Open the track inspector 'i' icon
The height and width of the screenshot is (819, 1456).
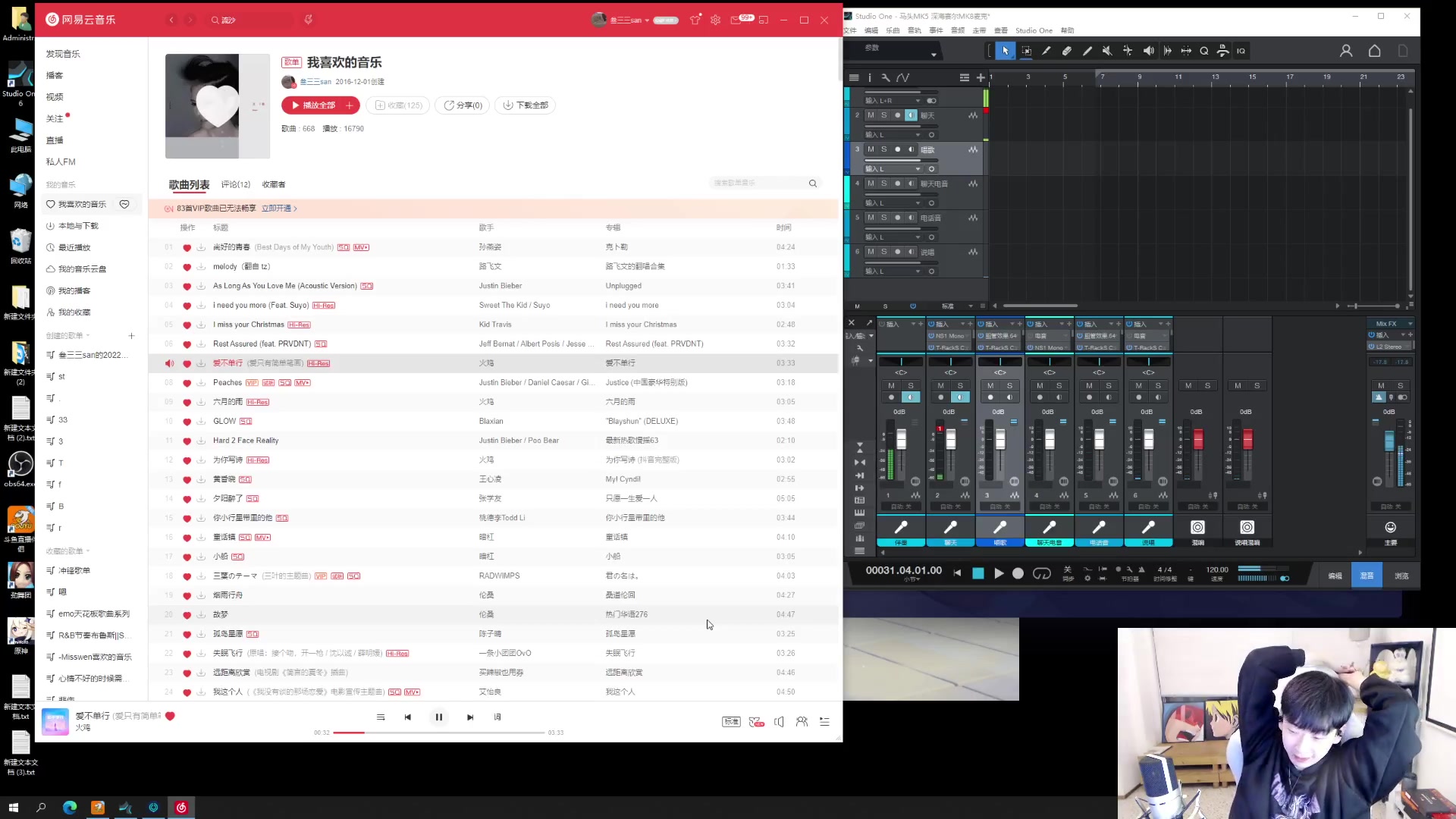tap(869, 77)
